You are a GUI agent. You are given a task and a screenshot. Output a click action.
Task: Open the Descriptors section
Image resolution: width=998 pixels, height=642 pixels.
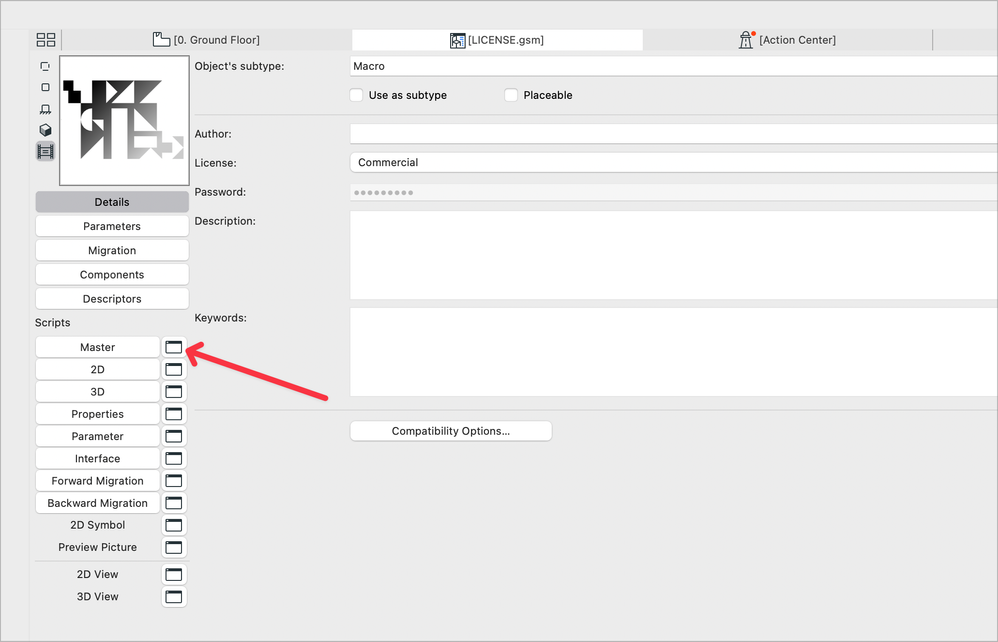[112, 299]
